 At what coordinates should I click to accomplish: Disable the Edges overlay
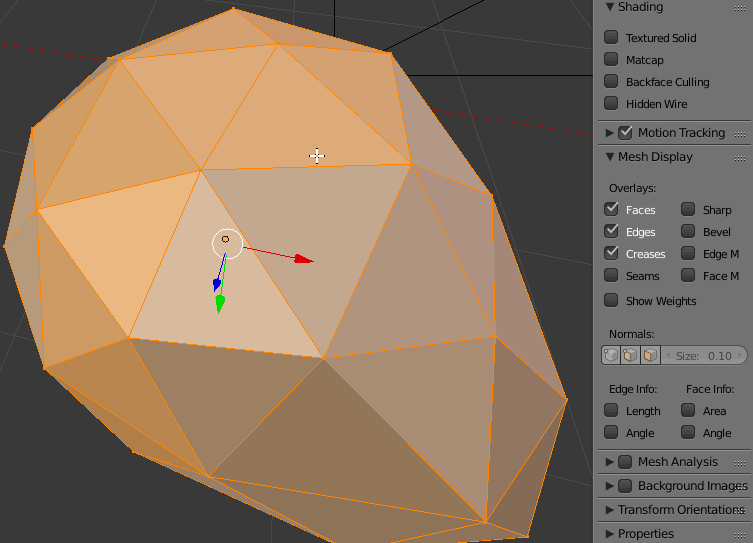611,231
